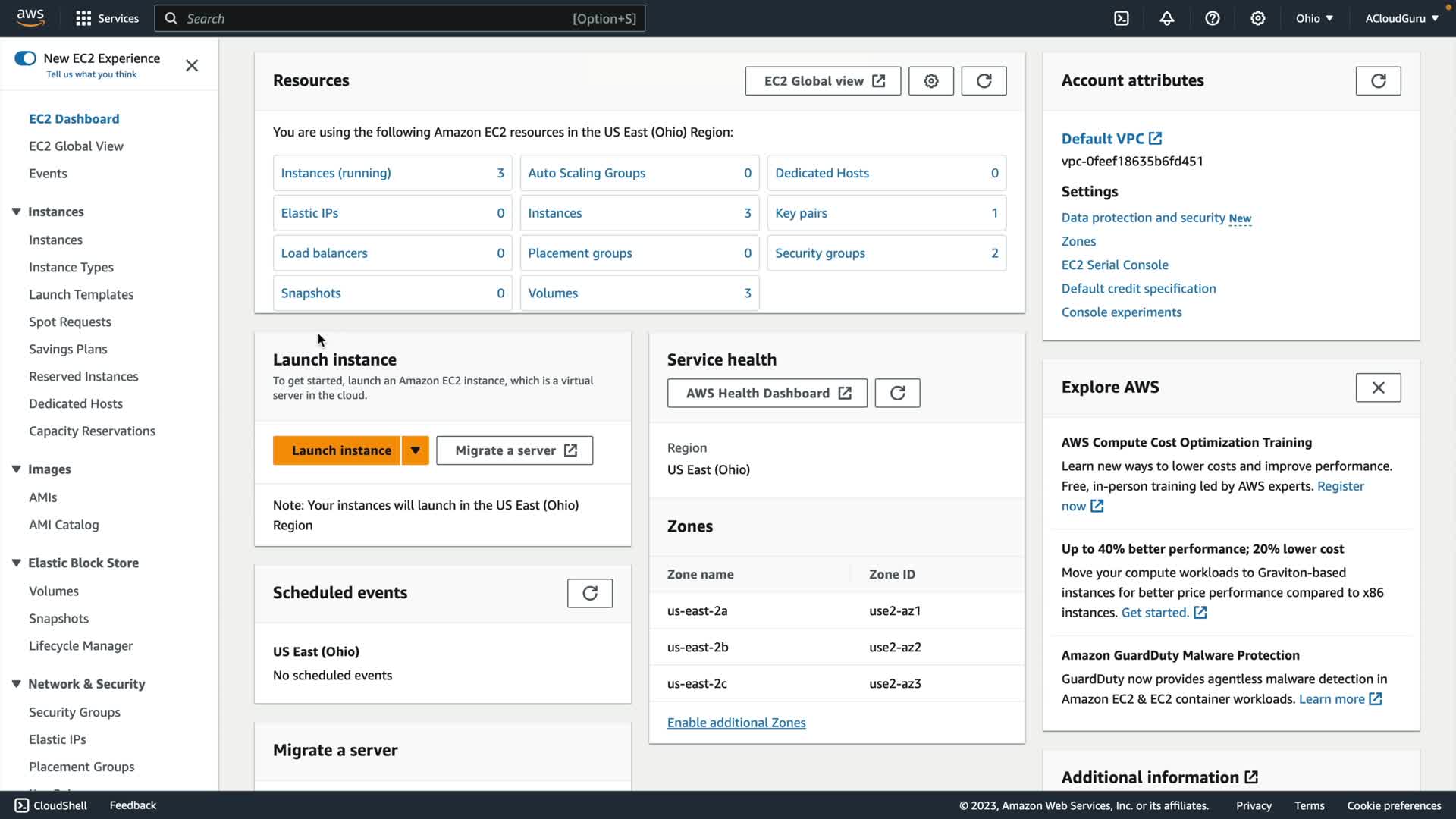This screenshot has height=819, width=1456.
Task: Open Launch instance dropdown arrow
Action: point(415,450)
